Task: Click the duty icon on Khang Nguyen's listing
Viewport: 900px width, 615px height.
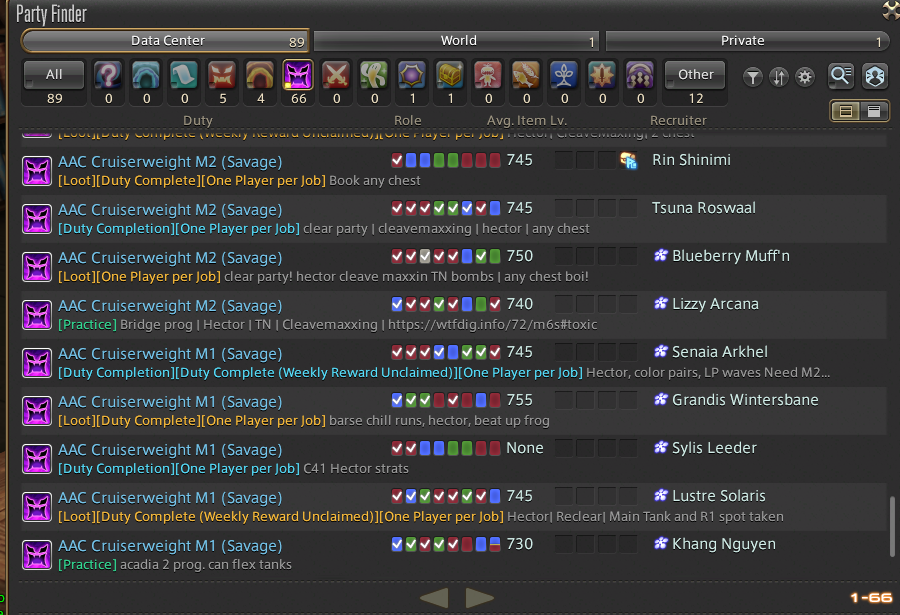Action: [x=37, y=555]
